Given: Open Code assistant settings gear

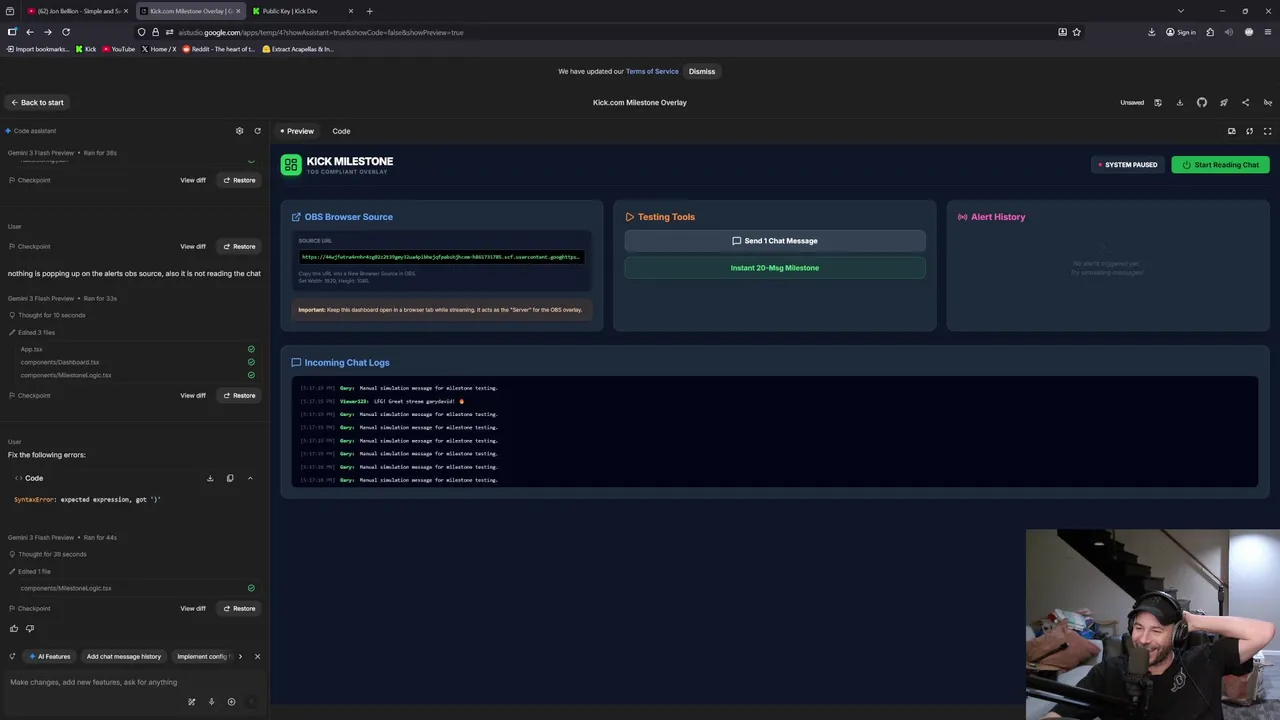Looking at the screenshot, I should pyautogui.click(x=239, y=131).
